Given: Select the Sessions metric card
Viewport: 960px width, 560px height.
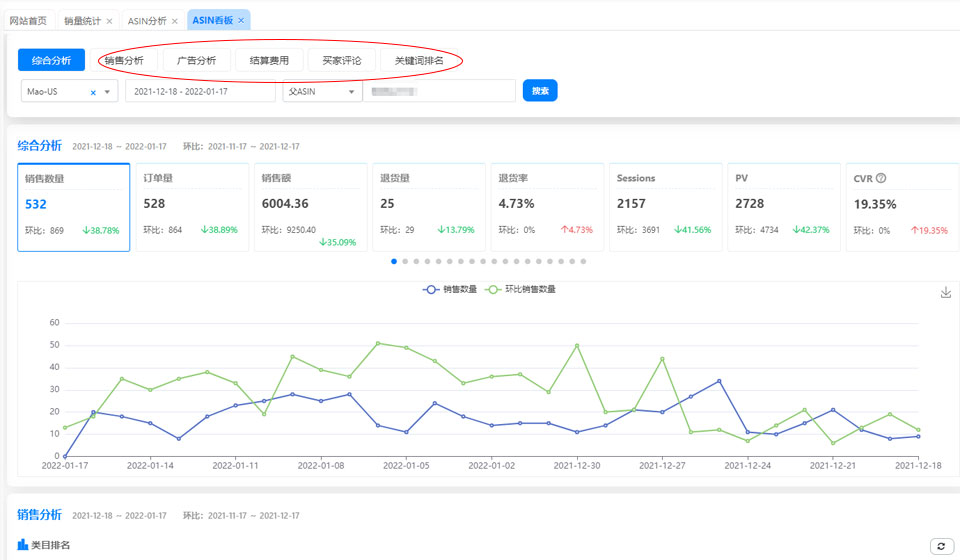Looking at the screenshot, I should [666, 207].
